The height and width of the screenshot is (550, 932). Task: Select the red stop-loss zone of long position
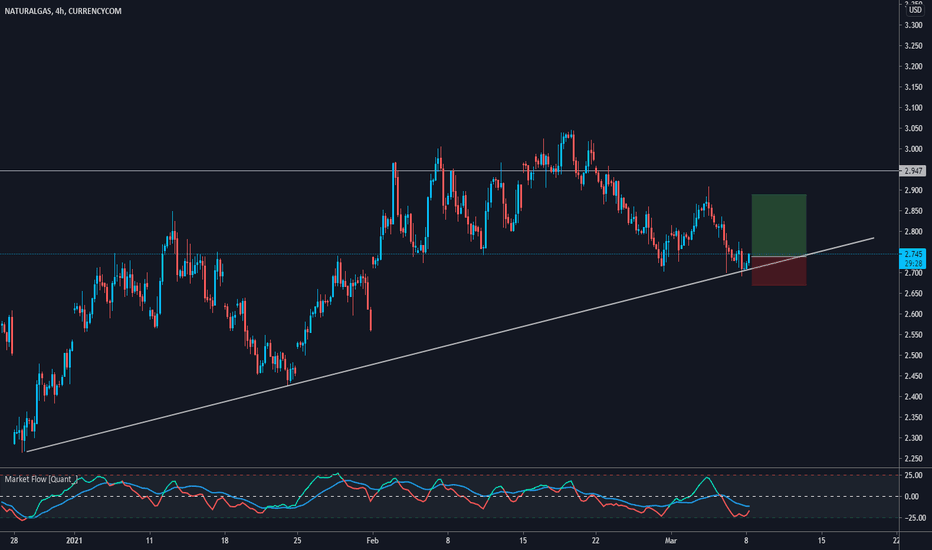[x=779, y=271]
